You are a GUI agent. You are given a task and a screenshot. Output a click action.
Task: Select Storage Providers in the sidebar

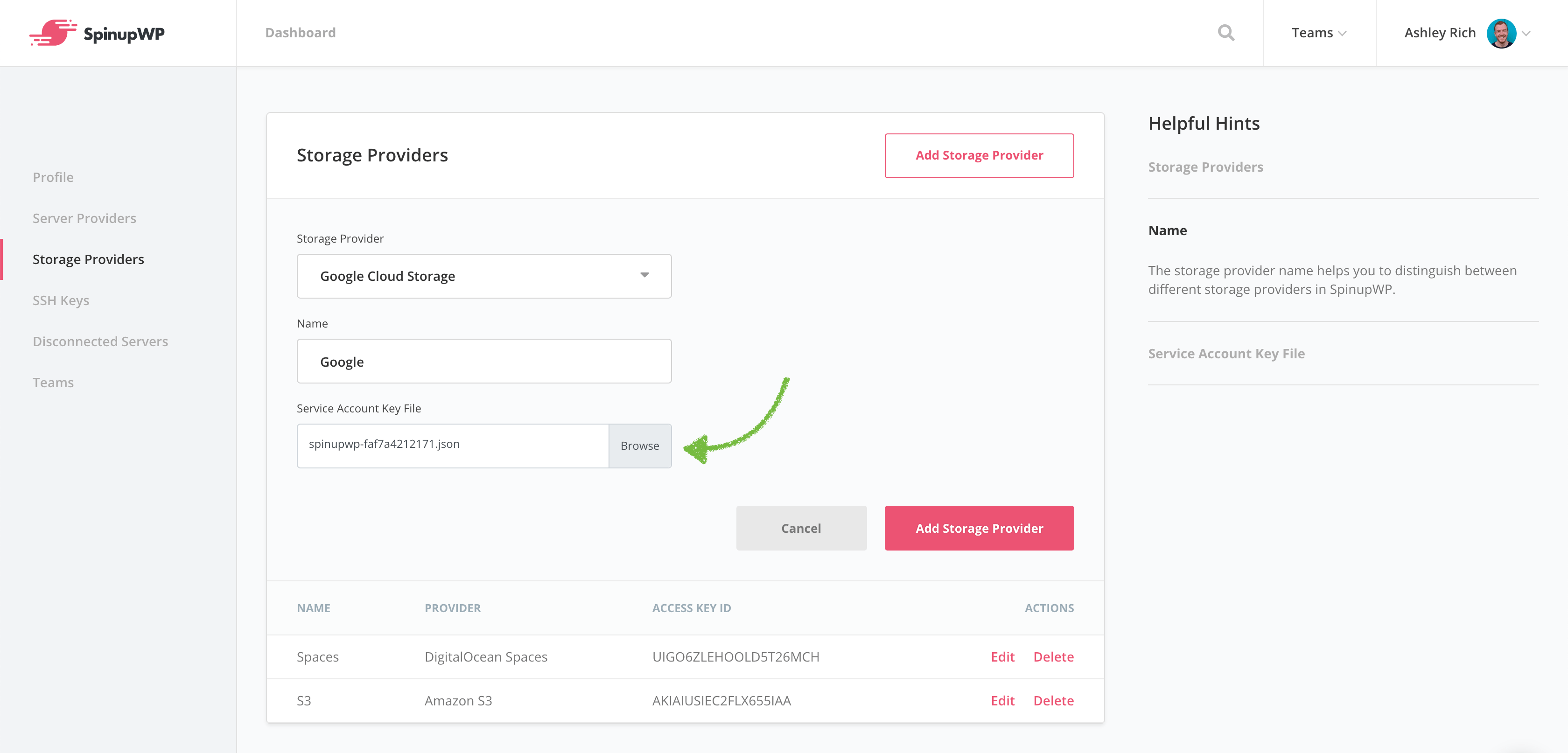tap(88, 259)
